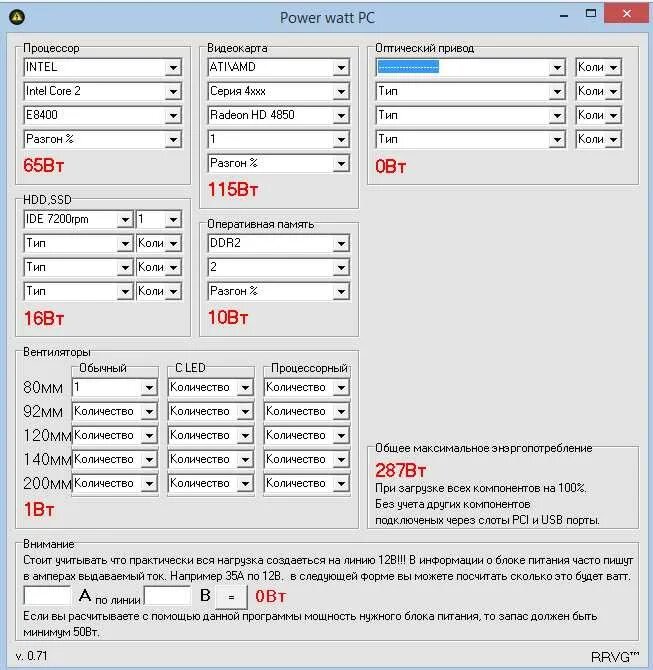Click the memory 10Вт power value

[228, 317]
